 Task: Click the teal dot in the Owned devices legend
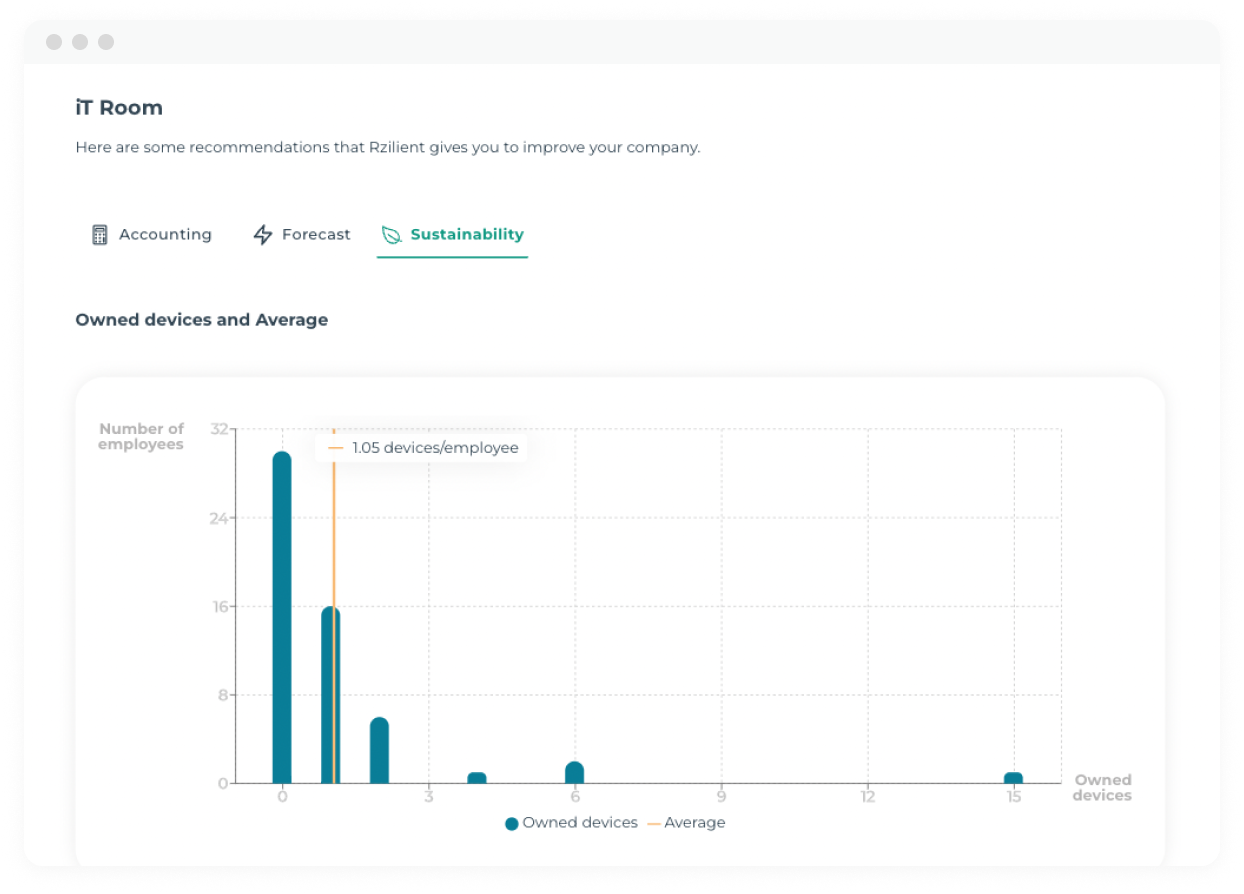[x=512, y=822]
